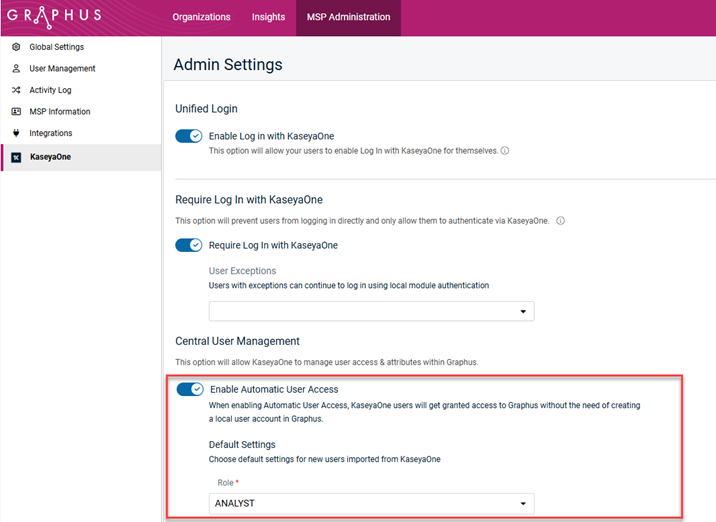The width and height of the screenshot is (716, 522).
Task: Click the Role required field label
Action: pyautogui.click(x=228, y=483)
